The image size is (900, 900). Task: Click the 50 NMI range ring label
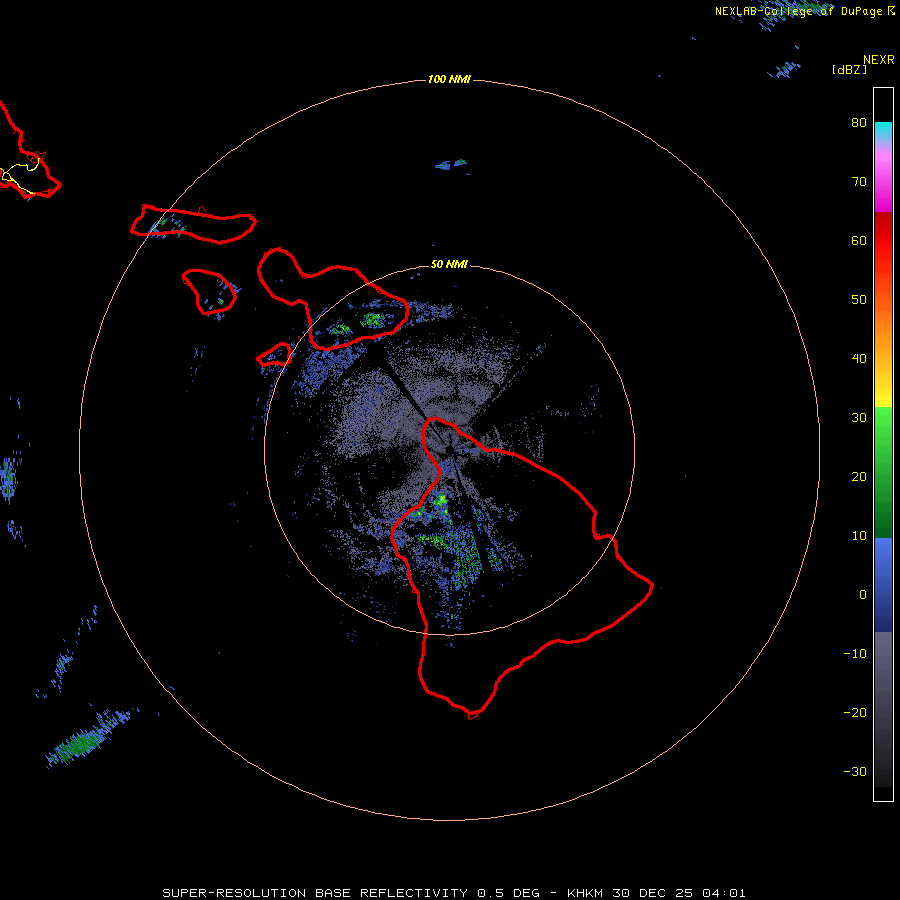coord(449,265)
